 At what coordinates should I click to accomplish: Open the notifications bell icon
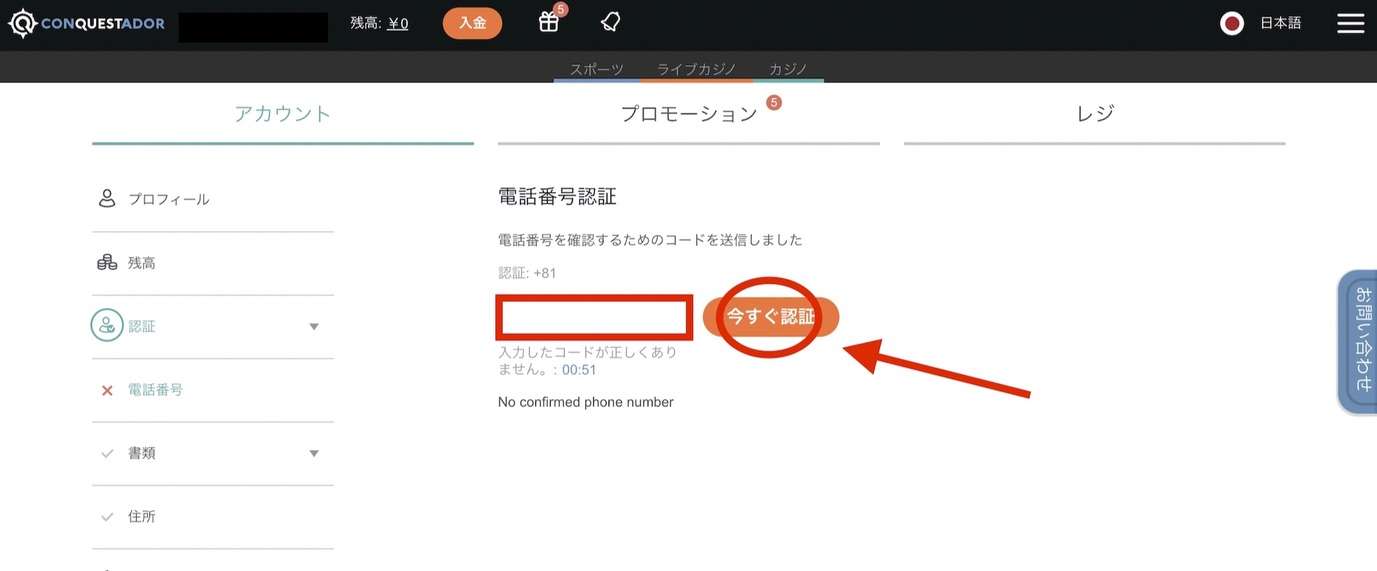[x=610, y=22]
